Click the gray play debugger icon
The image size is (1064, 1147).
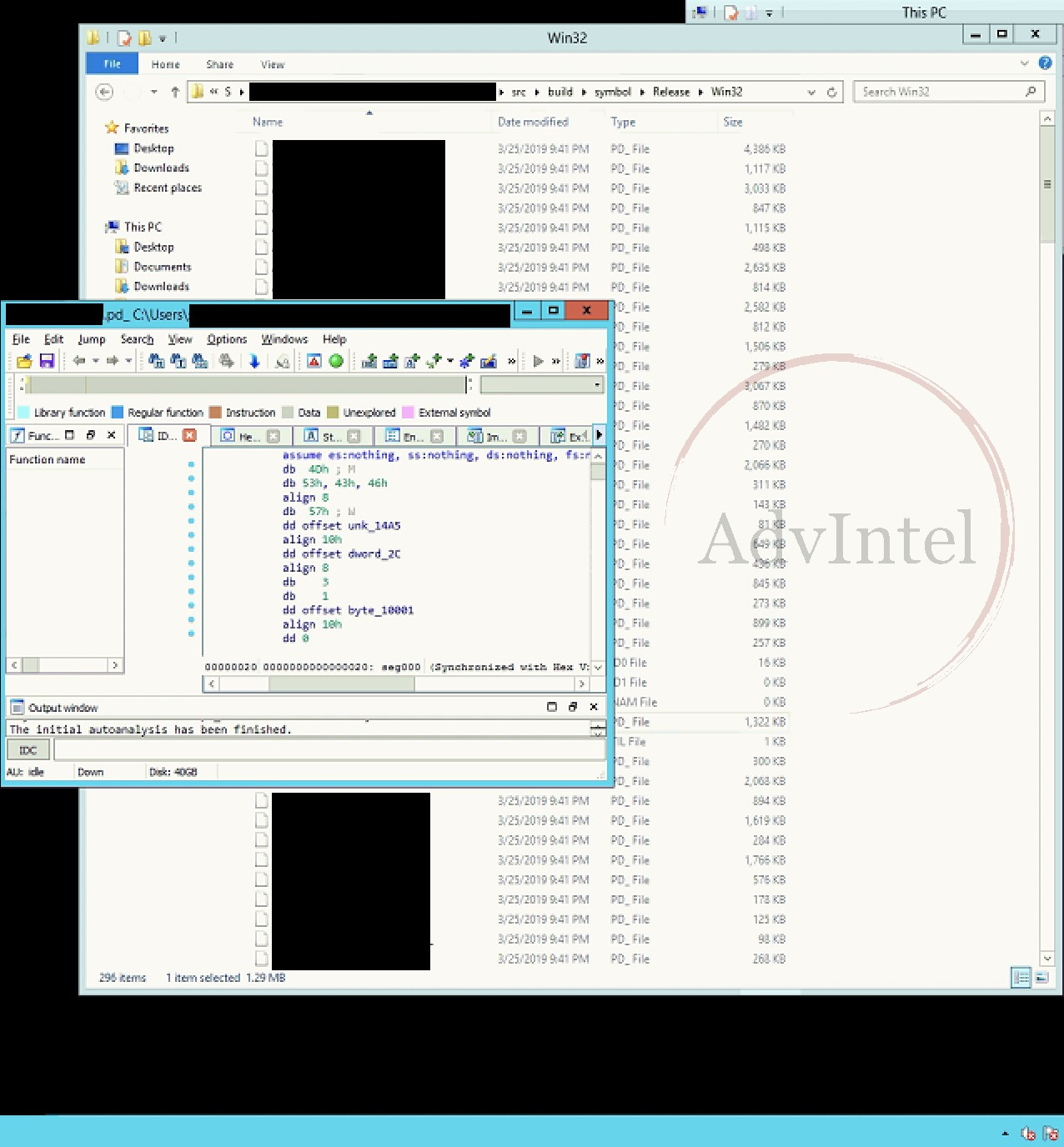(538, 361)
